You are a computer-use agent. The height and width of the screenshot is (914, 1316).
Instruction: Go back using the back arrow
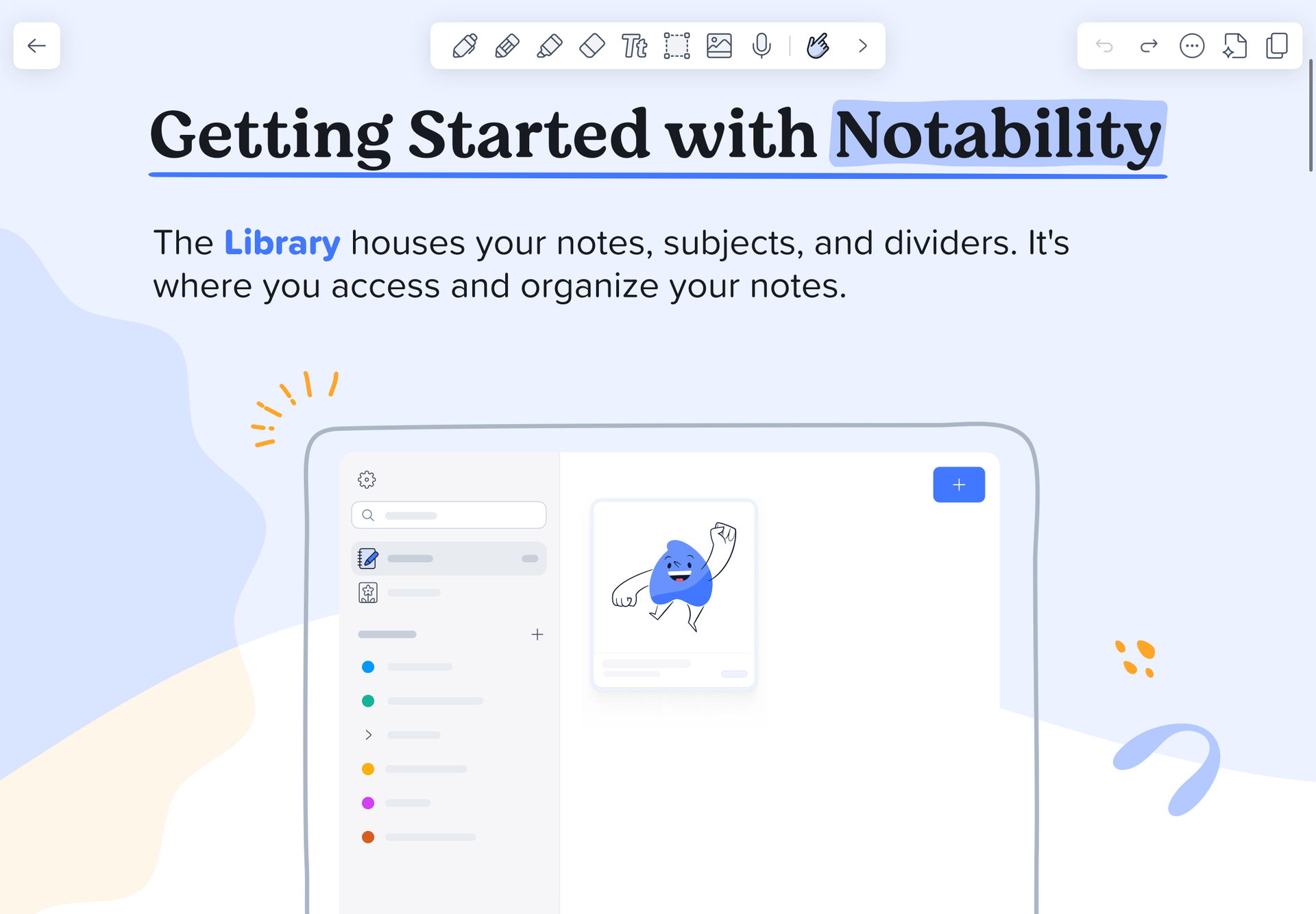tap(36, 46)
